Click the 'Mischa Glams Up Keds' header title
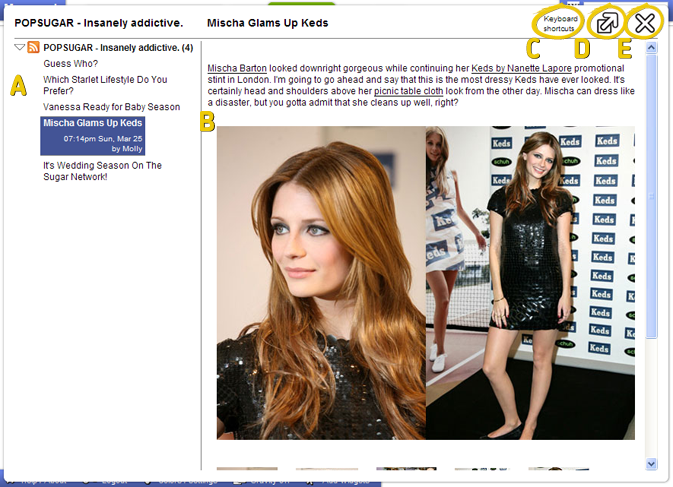Screen dimensions: 673x487 coord(267,23)
